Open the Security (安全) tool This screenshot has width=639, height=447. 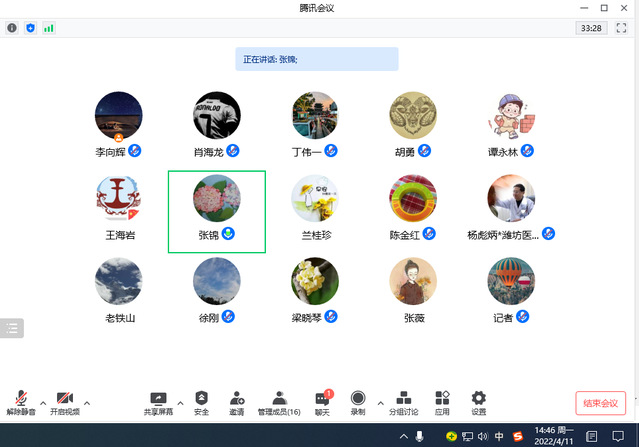(x=201, y=402)
